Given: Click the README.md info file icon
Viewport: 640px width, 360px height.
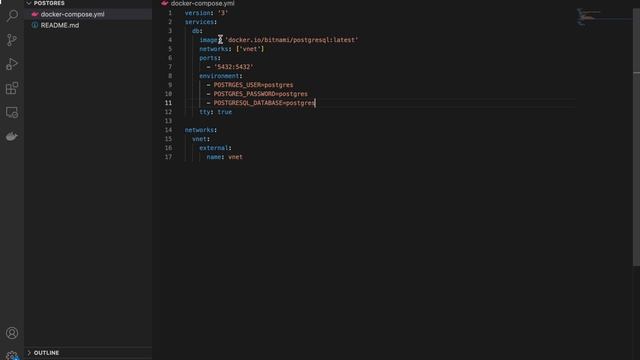Looking at the screenshot, I should click(35, 25).
